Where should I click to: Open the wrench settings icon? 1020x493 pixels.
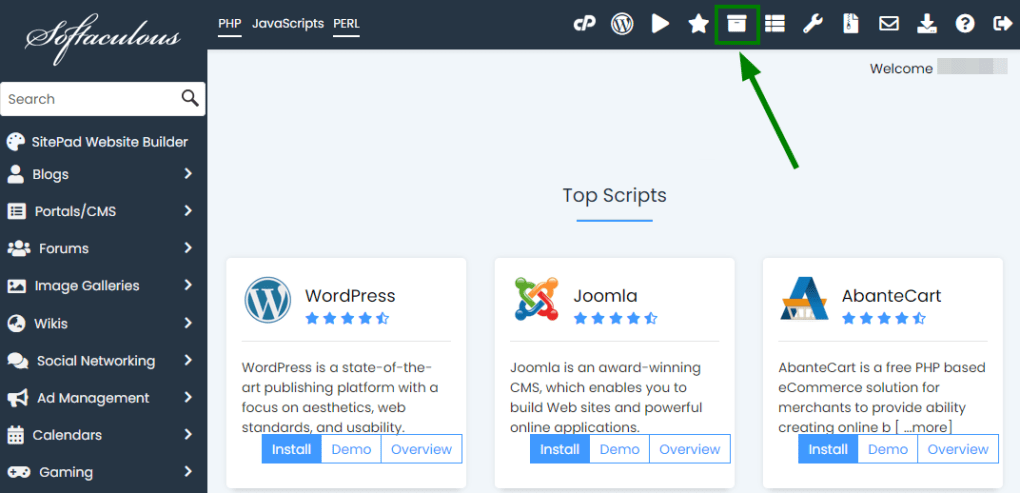pyautogui.click(x=812, y=24)
